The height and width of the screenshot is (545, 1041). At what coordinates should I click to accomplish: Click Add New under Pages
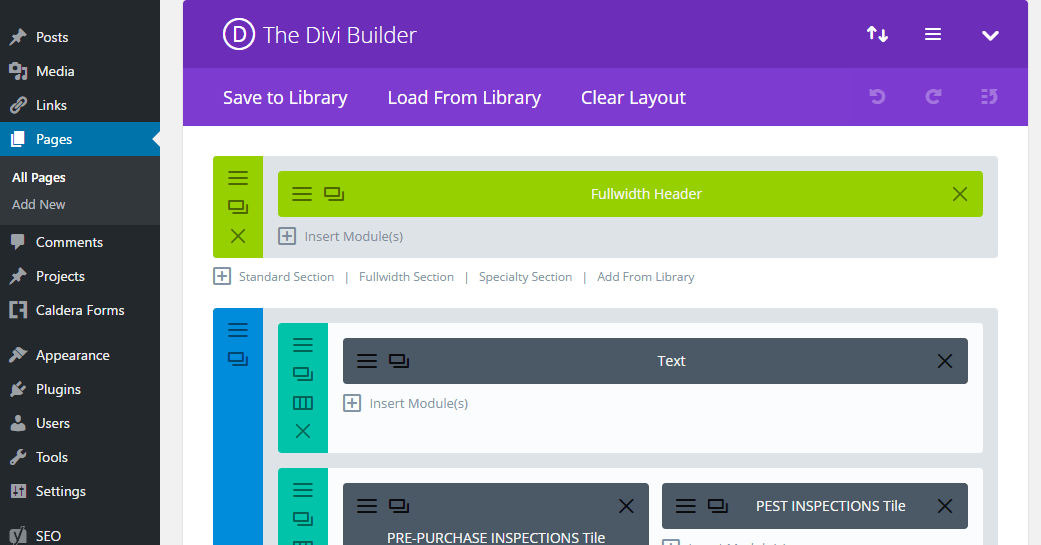39,204
